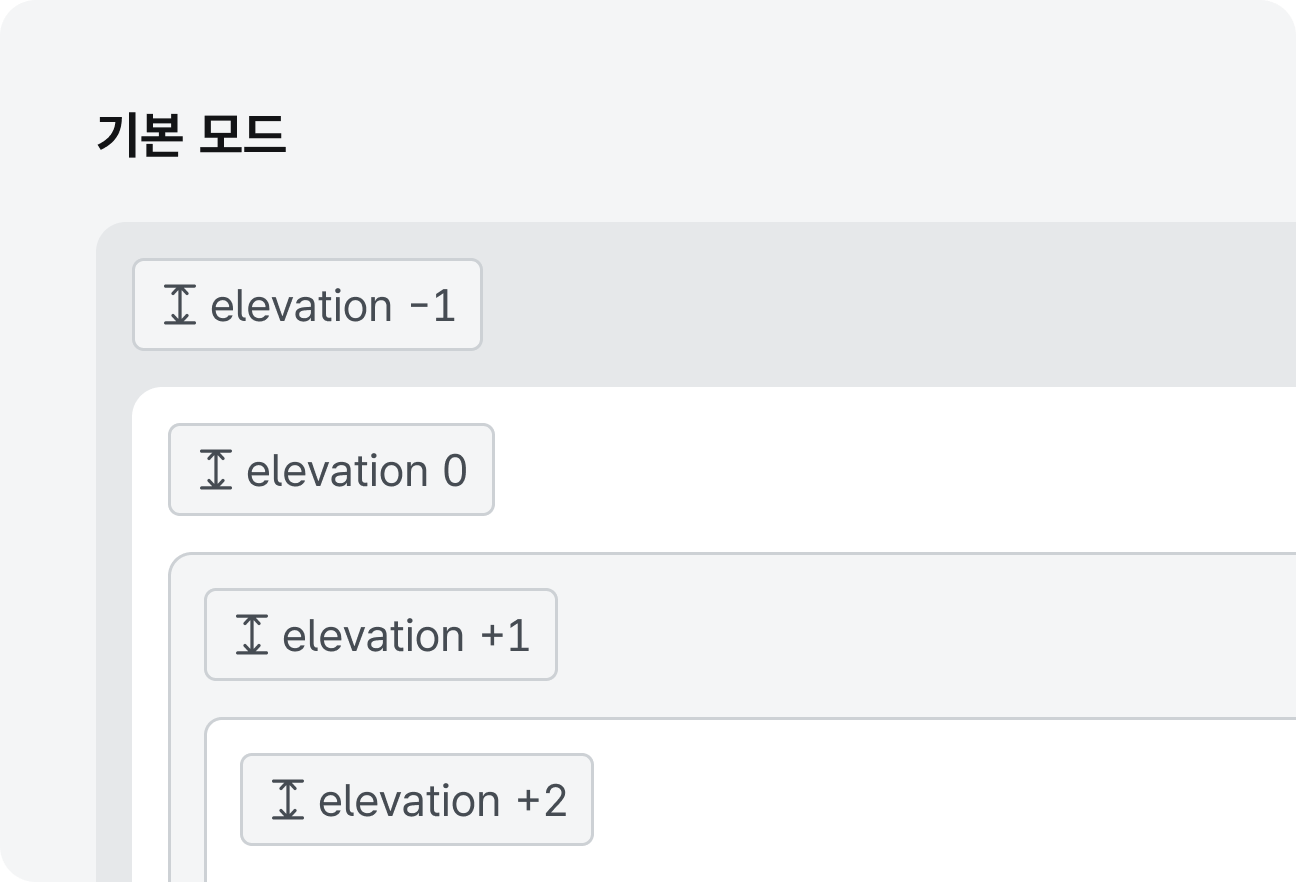
Task: Click the word 모드 in the heading
Action: tap(243, 134)
